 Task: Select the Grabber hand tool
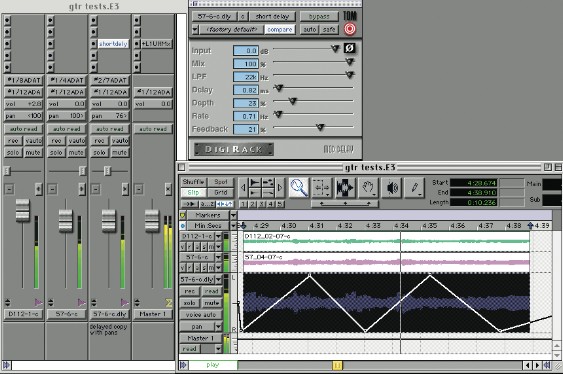(368, 188)
